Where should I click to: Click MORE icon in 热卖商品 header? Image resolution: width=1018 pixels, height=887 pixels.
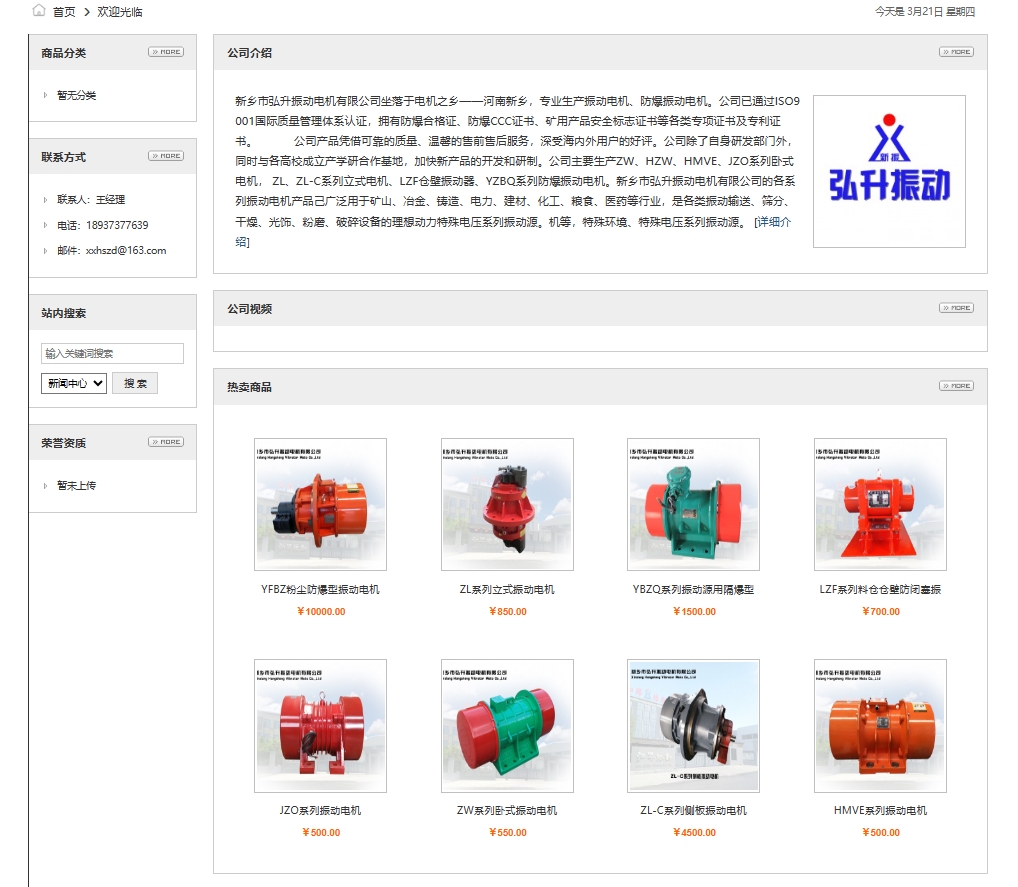click(955, 386)
